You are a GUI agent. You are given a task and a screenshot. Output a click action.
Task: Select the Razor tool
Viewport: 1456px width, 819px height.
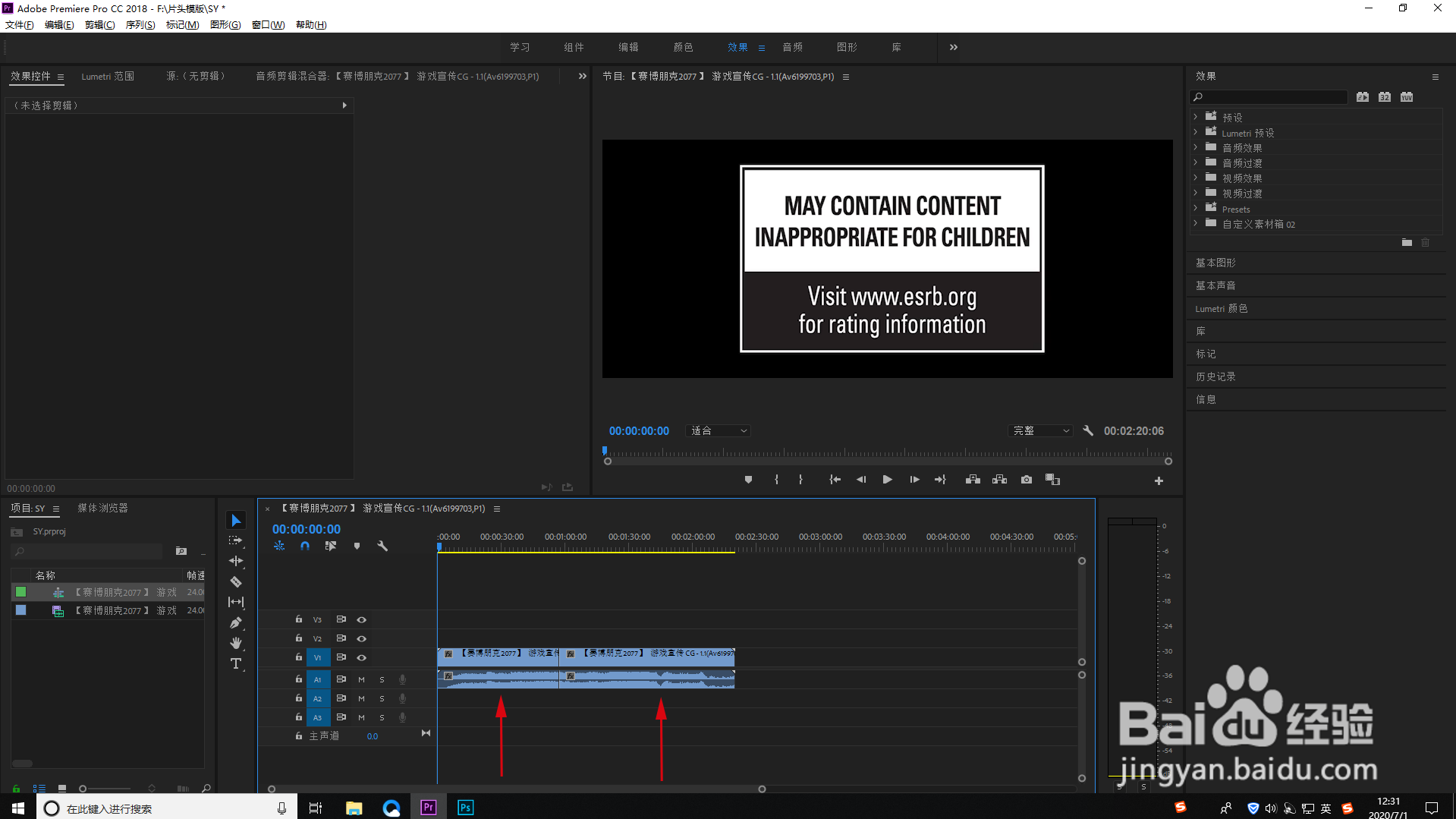236,581
